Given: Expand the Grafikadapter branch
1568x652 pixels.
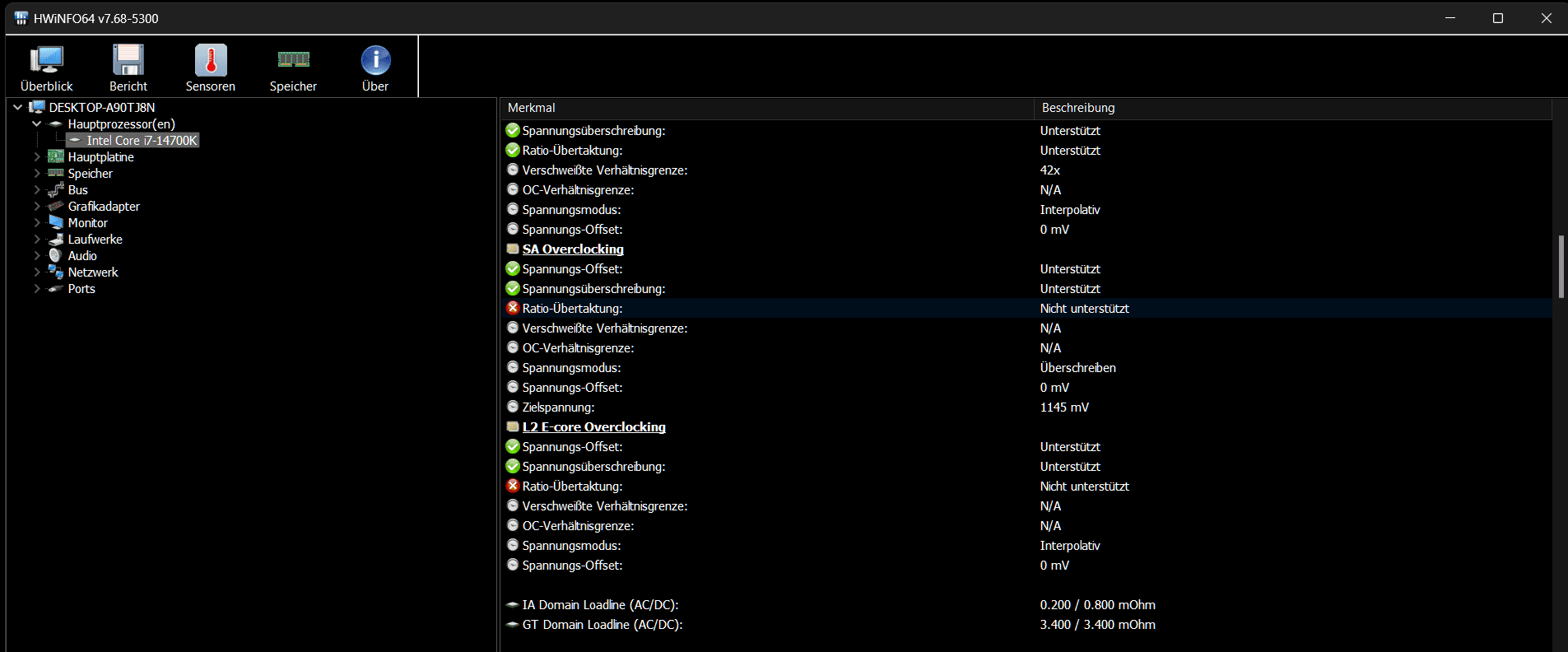Looking at the screenshot, I should 36,206.
